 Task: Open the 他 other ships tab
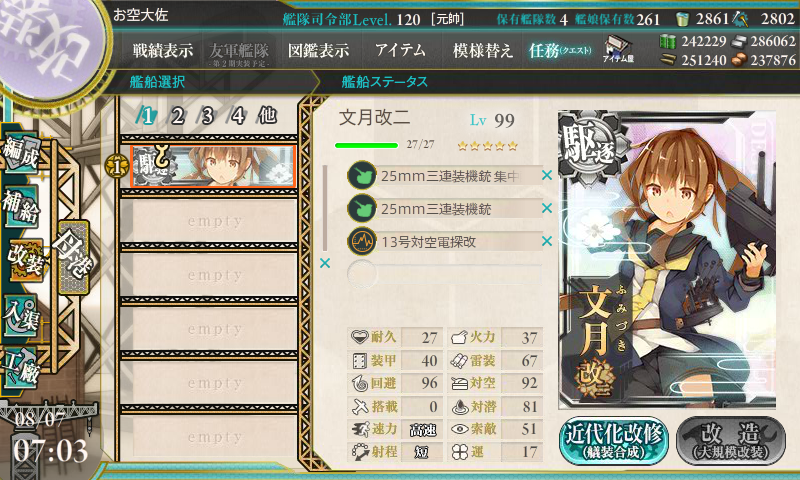(x=267, y=115)
